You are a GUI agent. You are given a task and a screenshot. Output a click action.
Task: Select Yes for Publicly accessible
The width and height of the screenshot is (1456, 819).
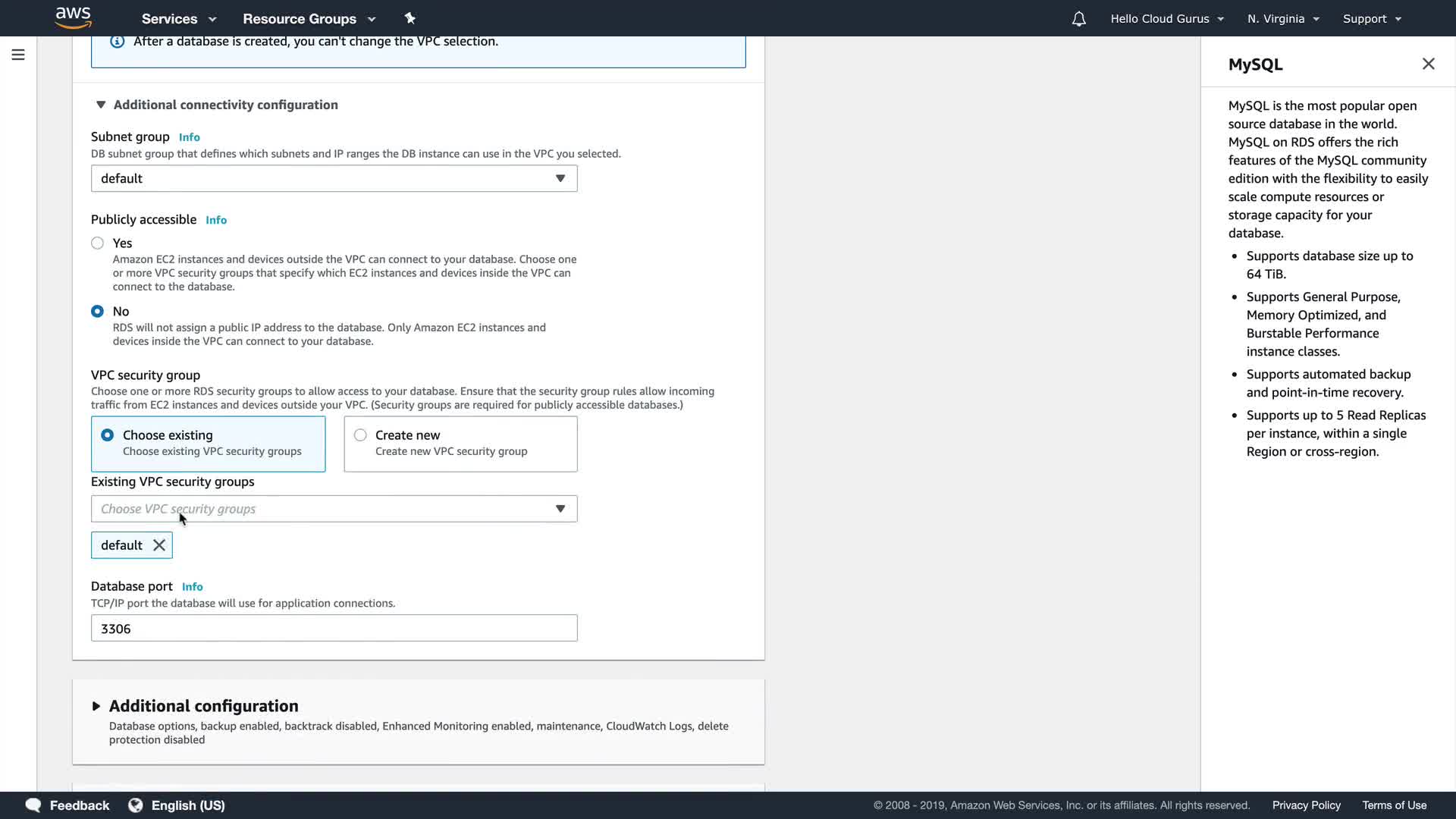(98, 243)
